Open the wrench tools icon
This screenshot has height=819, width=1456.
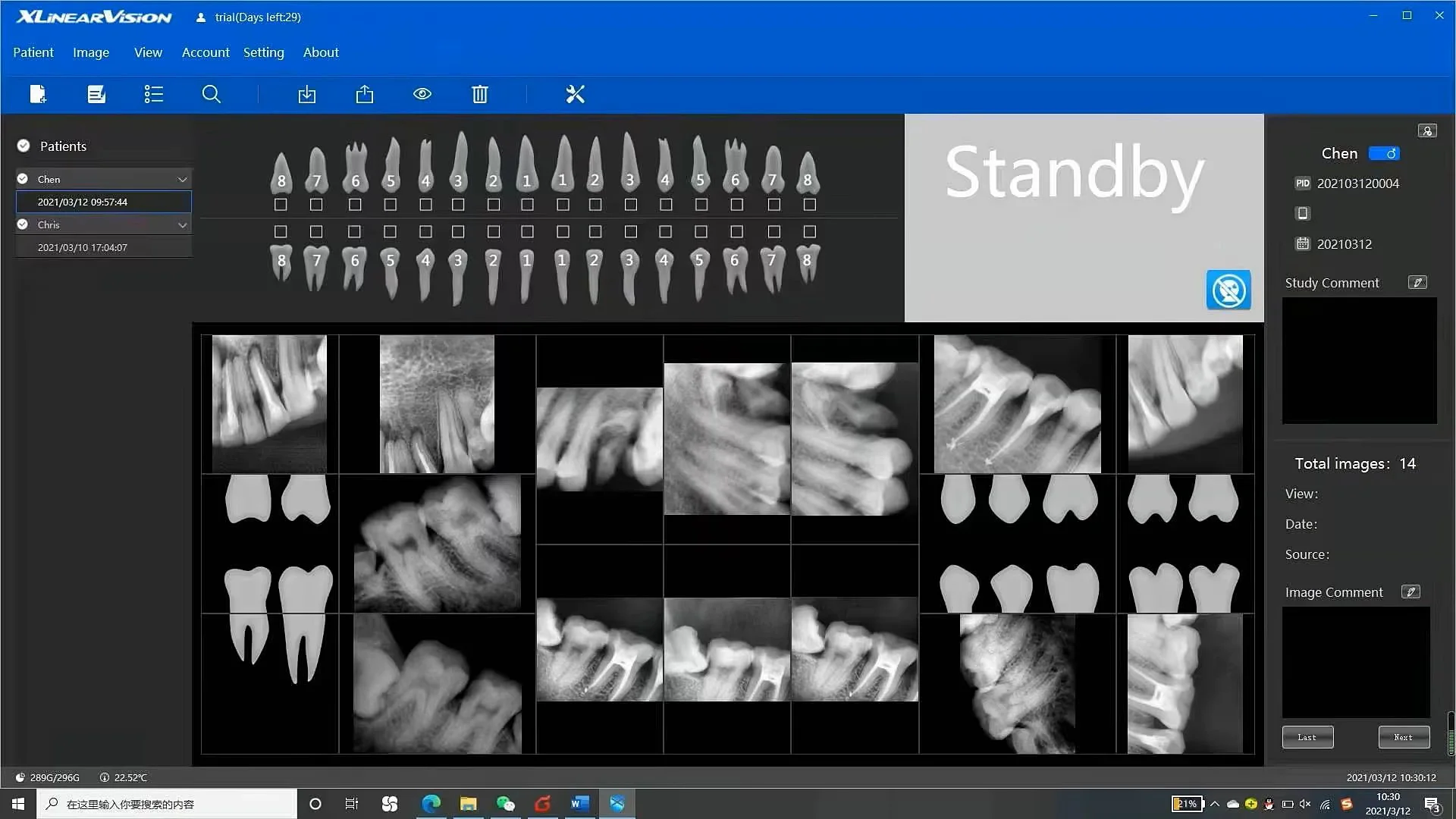(576, 94)
